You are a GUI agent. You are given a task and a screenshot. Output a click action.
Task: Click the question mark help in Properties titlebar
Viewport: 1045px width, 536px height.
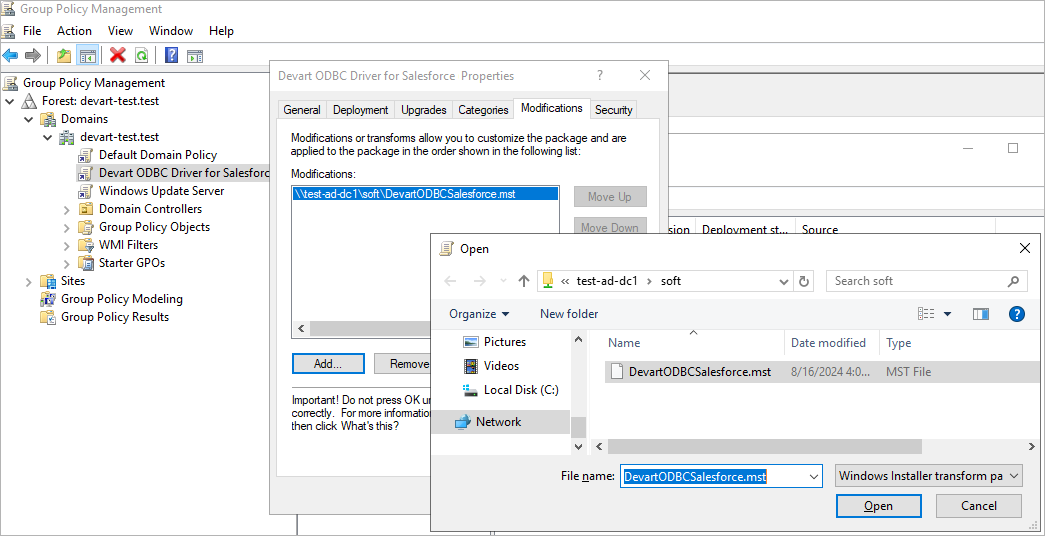600,75
